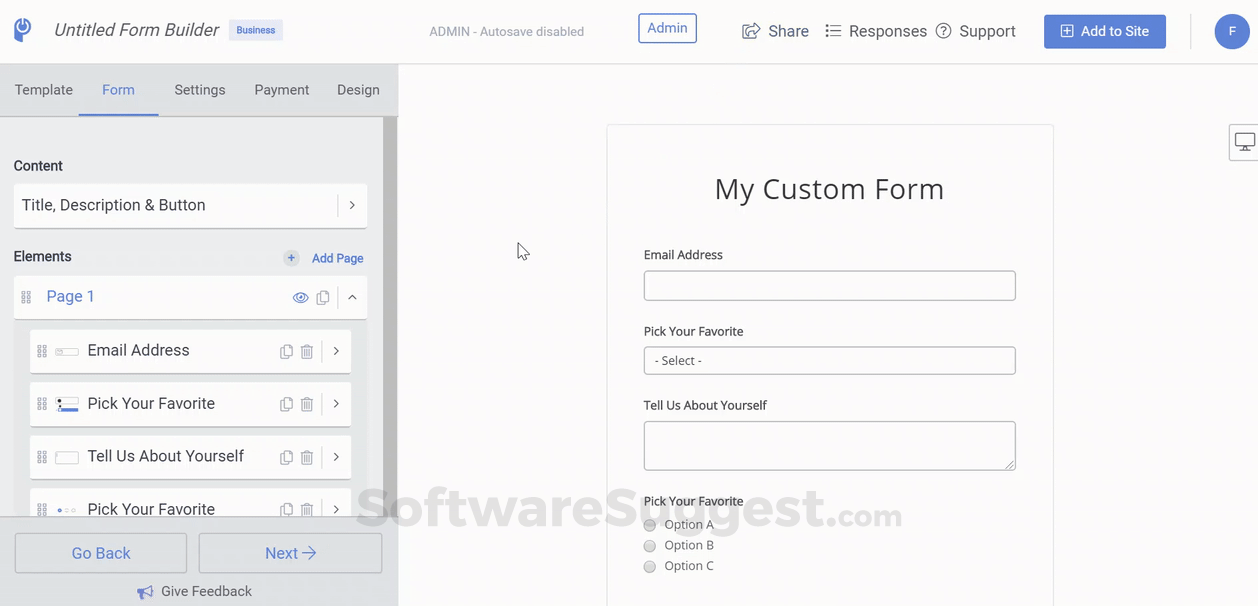
Task: Delete the Tell Us About Yourself element
Action: [x=306, y=457]
